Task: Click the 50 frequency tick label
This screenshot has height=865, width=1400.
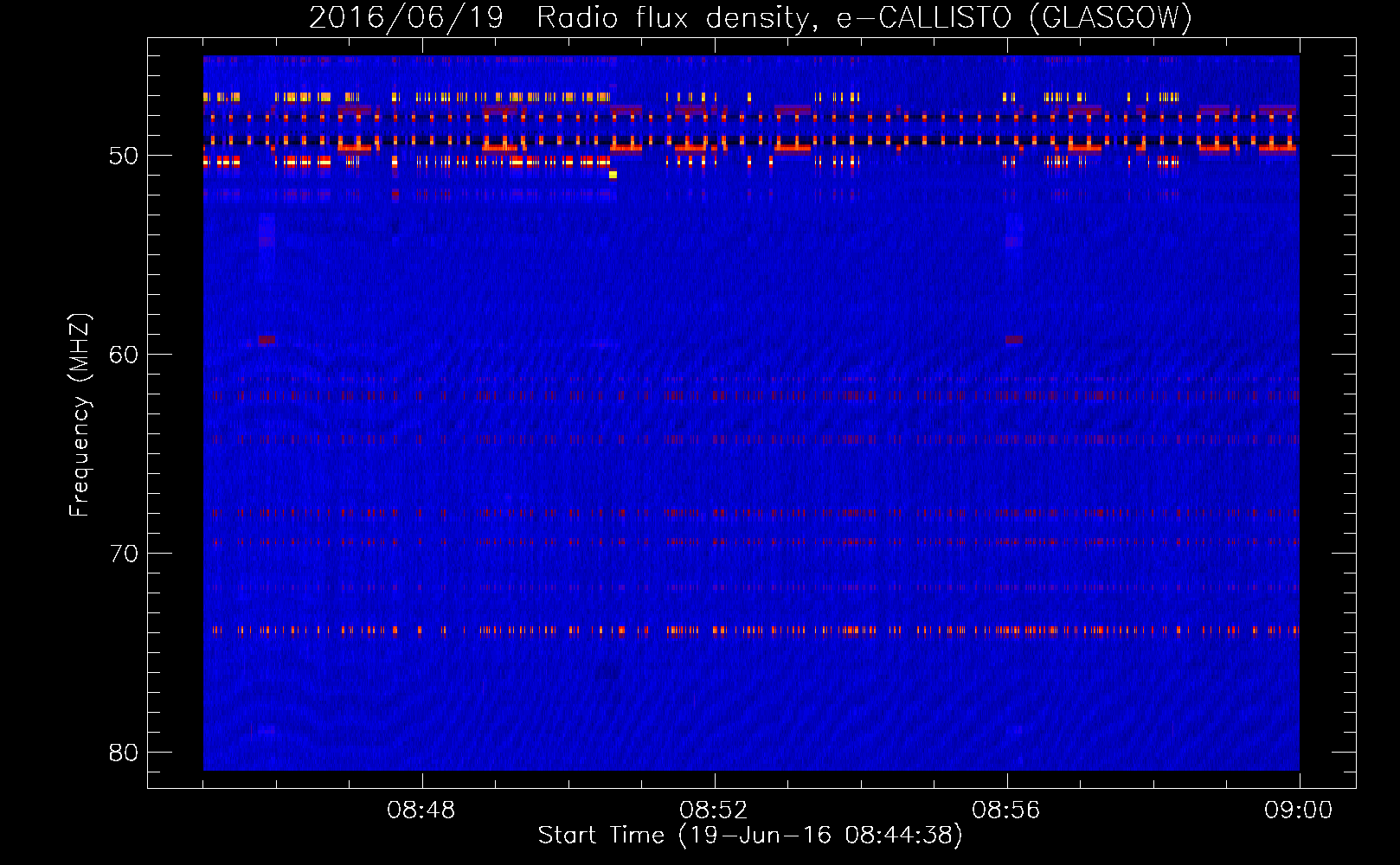Action: 124,157
